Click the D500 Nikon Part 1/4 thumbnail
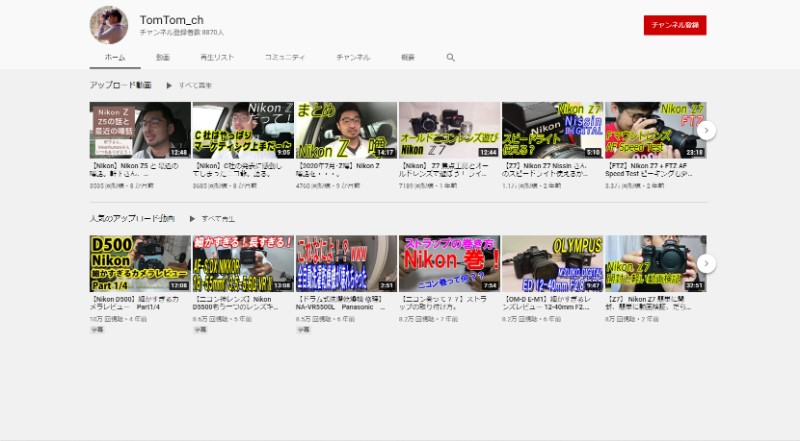This screenshot has height=441, width=800. point(140,263)
